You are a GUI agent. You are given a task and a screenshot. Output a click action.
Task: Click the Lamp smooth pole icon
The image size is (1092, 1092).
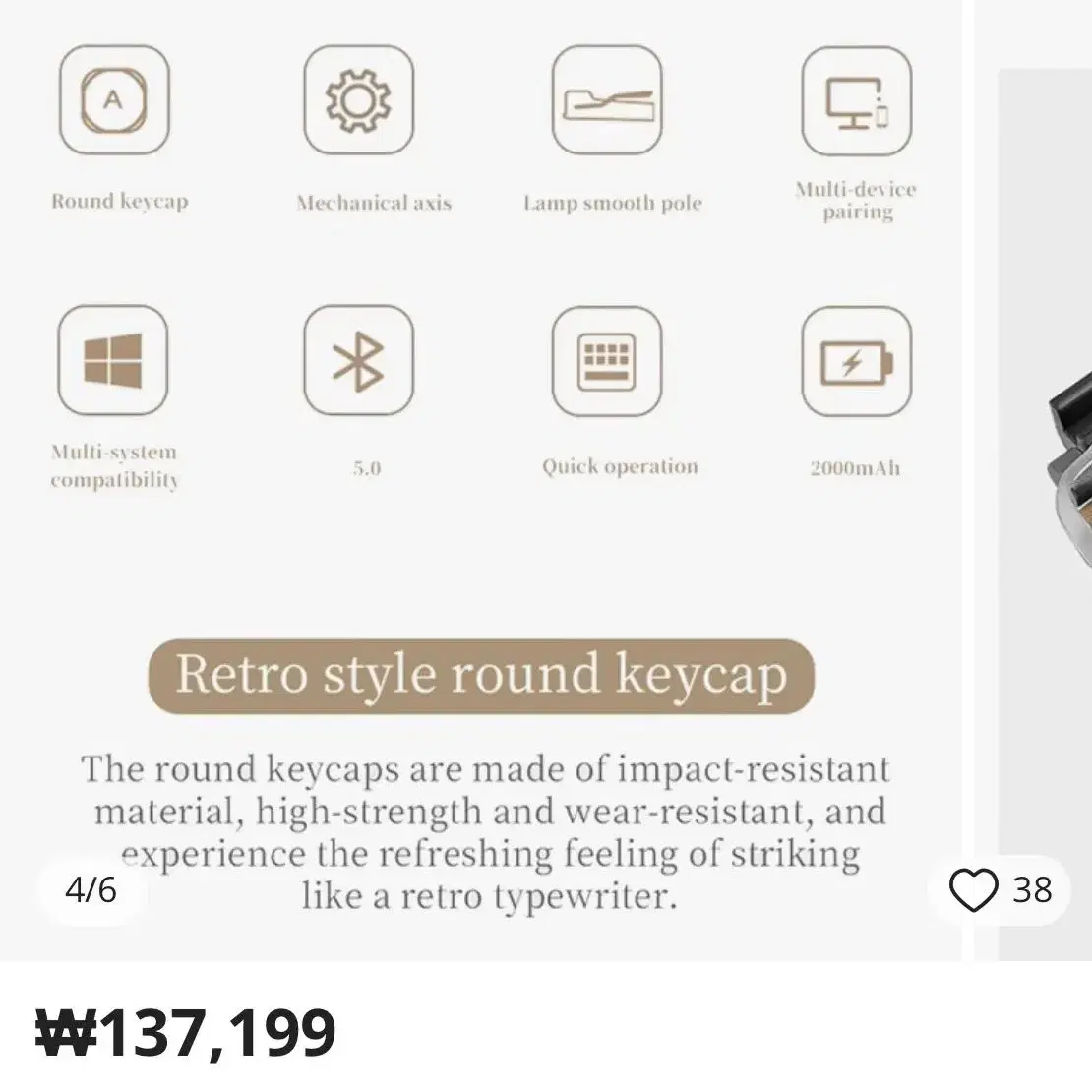pos(607,99)
